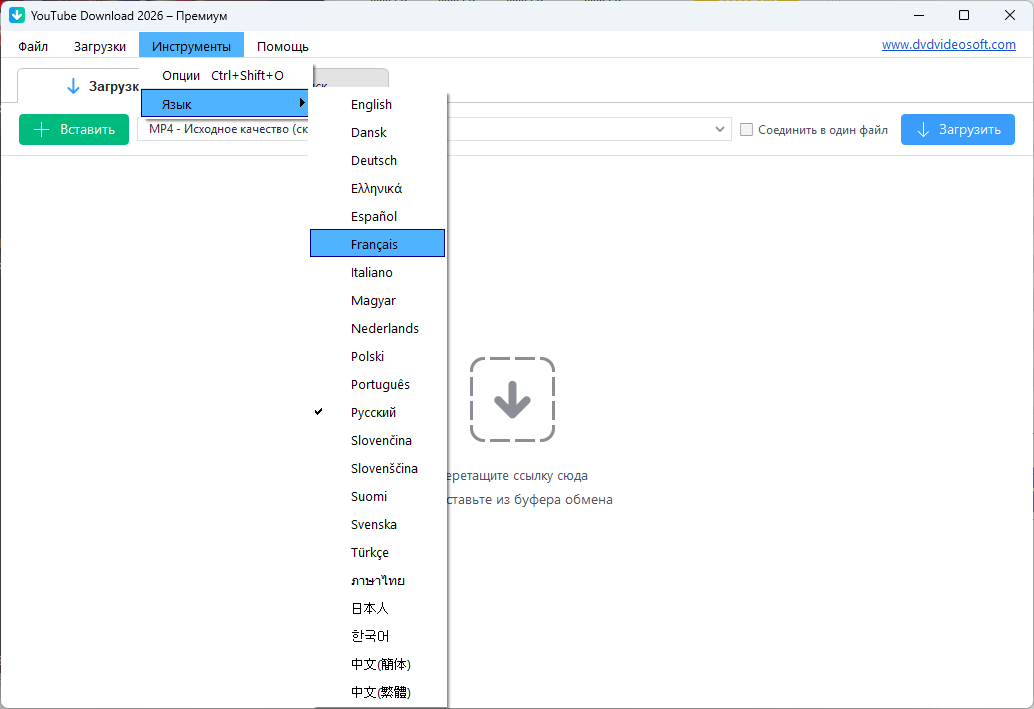Switch language to Deutsch
1034x709 pixels.
pos(374,160)
